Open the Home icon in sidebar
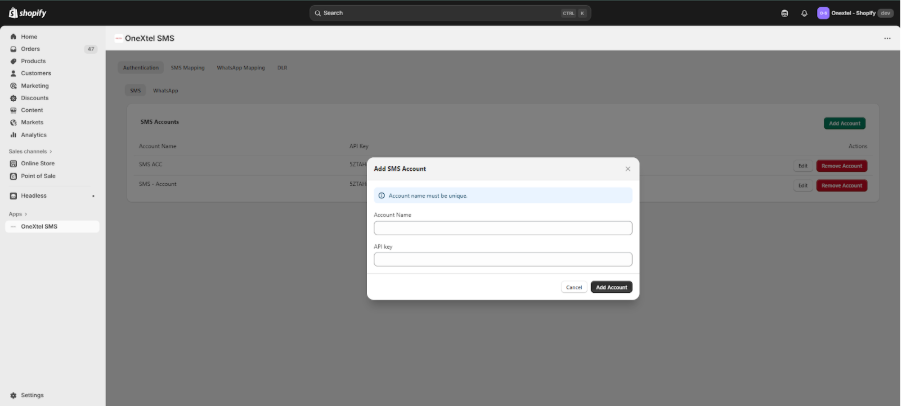The image size is (901, 406). coord(14,36)
